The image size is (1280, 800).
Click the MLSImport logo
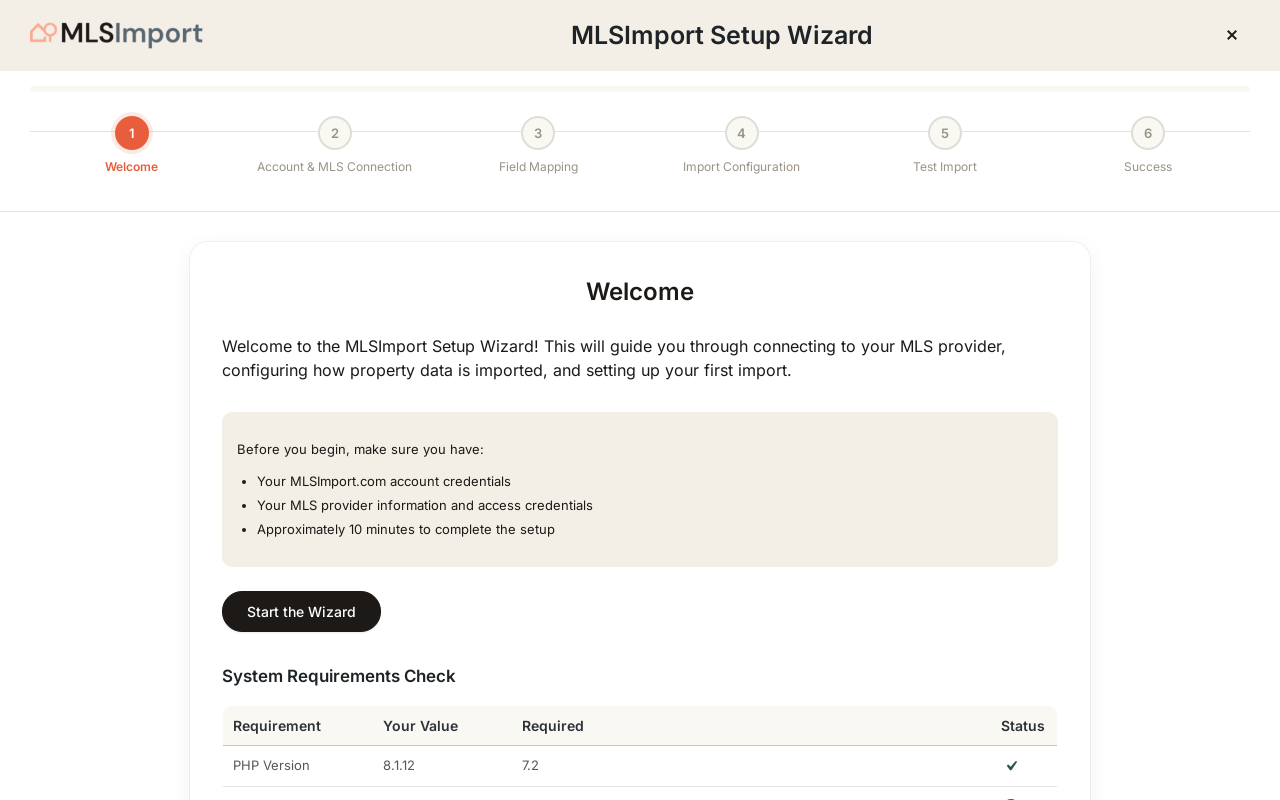[116, 35]
